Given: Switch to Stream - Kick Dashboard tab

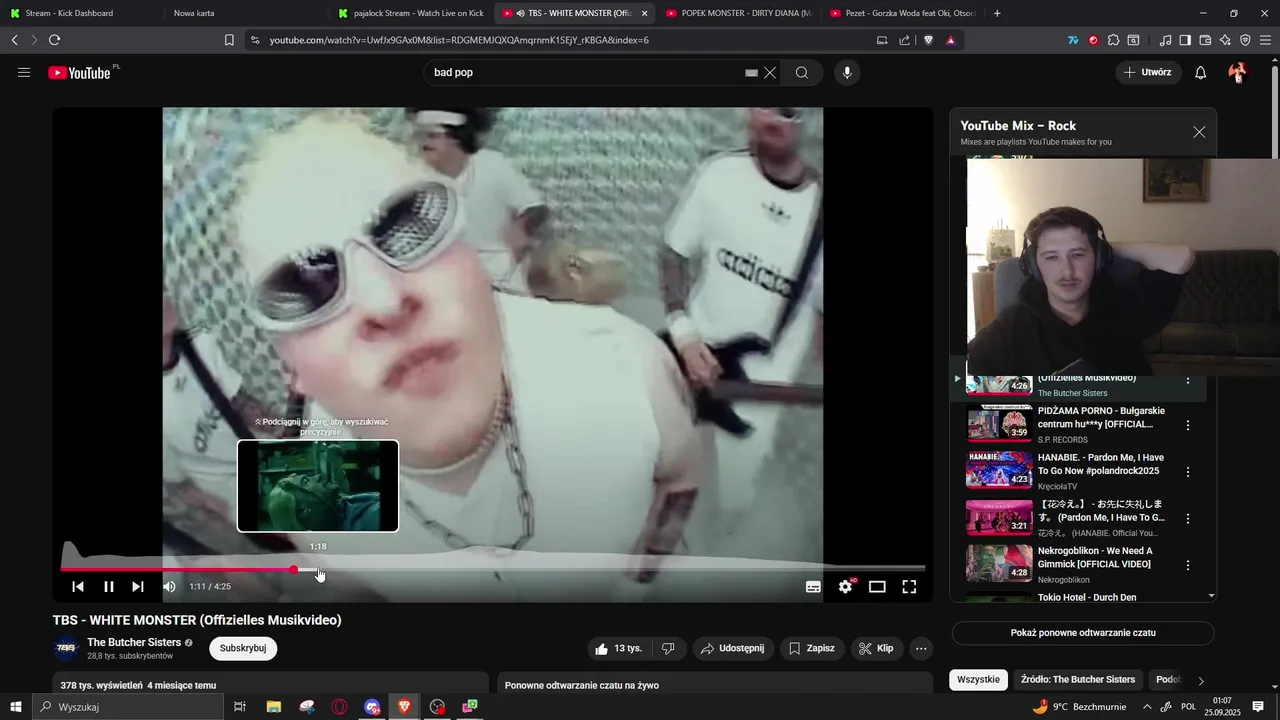Looking at the screenshot, I should click(82, 13).
